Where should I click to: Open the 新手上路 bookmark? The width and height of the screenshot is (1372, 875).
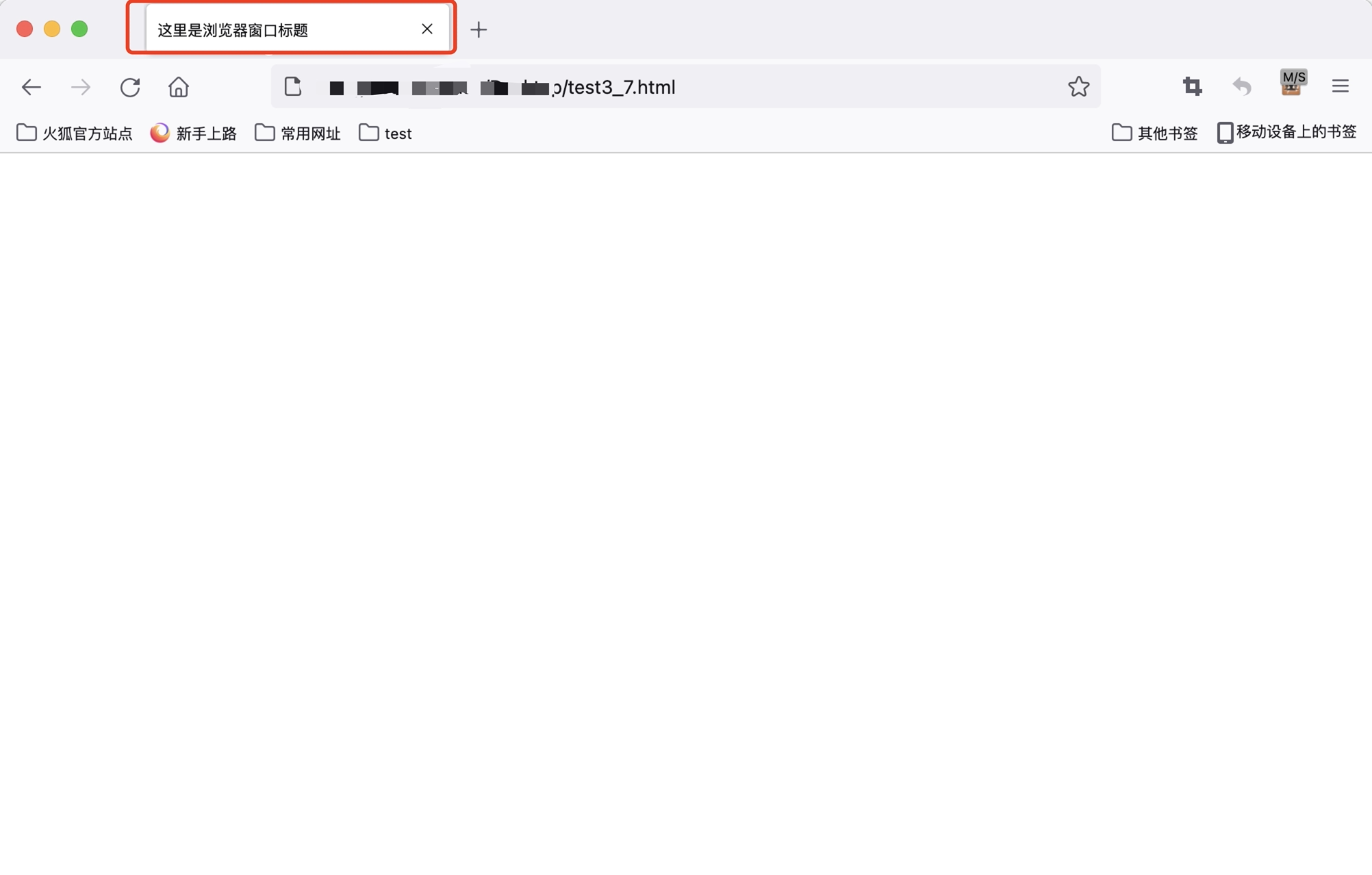coord(194,134)
